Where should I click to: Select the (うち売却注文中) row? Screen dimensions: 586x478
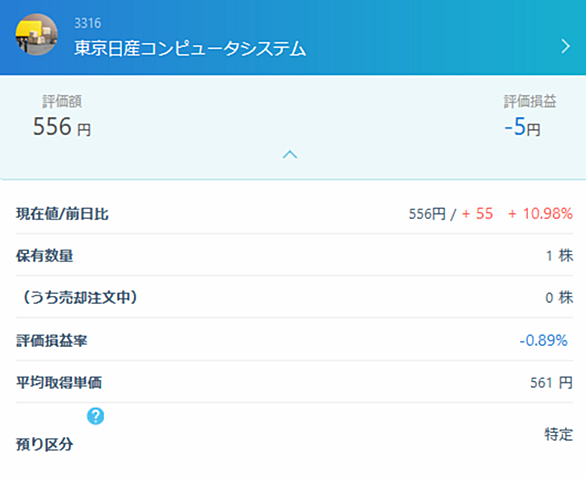pos(294,297)
